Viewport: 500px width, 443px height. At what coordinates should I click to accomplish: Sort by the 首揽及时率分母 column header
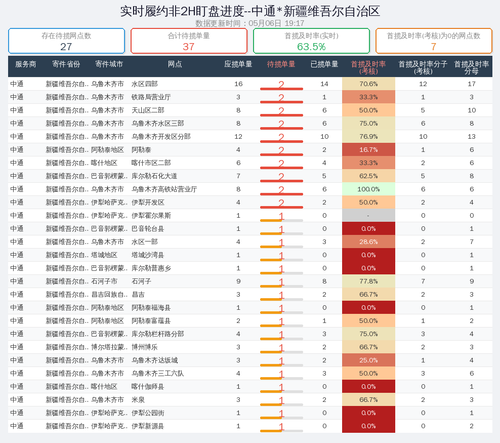[x=471, y=68]
